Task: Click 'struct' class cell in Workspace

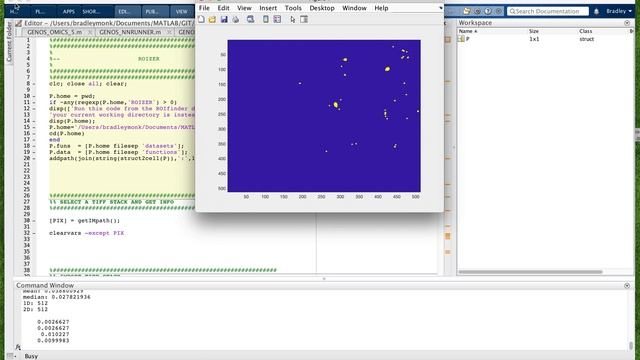Action: (587, 39)
